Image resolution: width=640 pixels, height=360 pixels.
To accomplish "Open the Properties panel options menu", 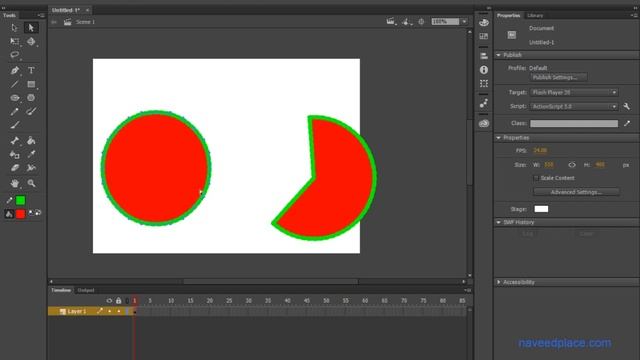I will [x=634, y=15].
